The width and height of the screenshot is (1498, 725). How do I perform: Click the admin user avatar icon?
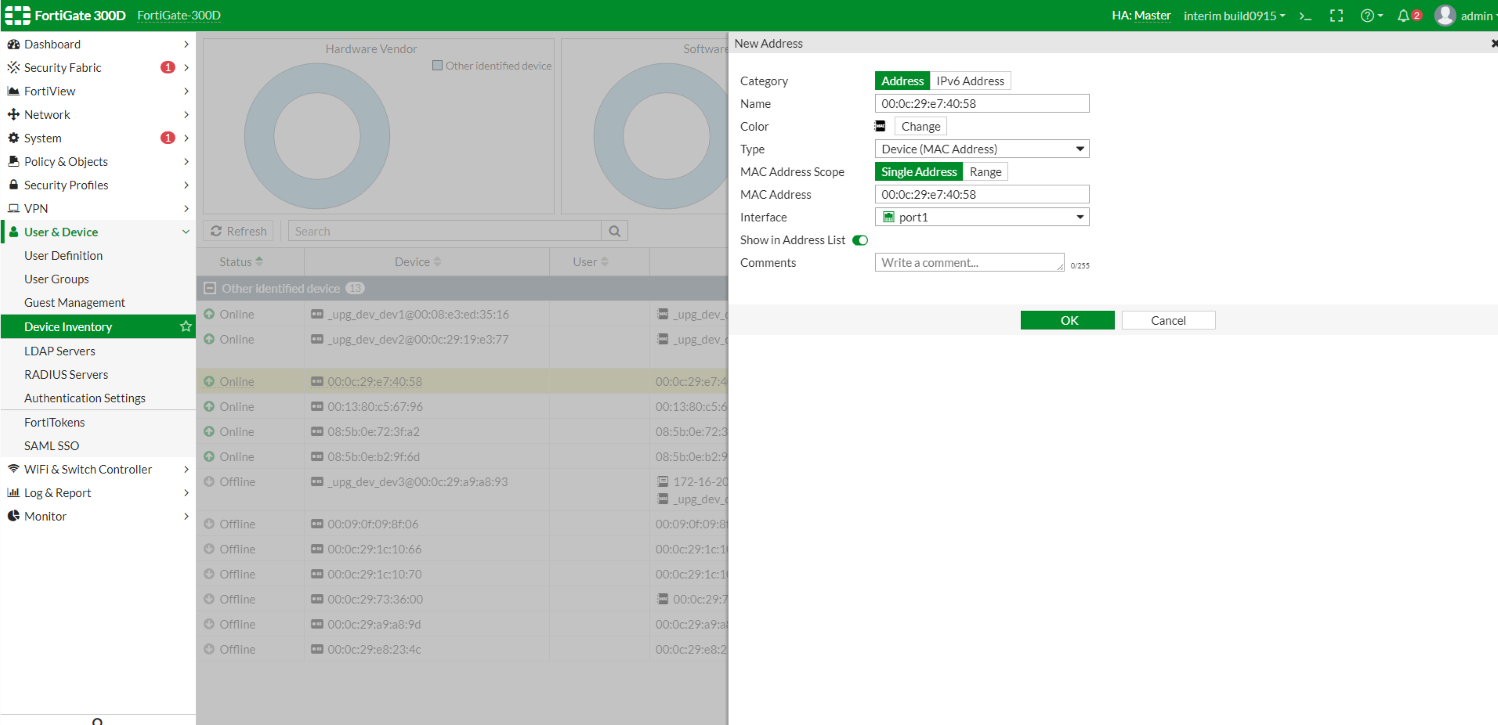(x=1444, y=15)
